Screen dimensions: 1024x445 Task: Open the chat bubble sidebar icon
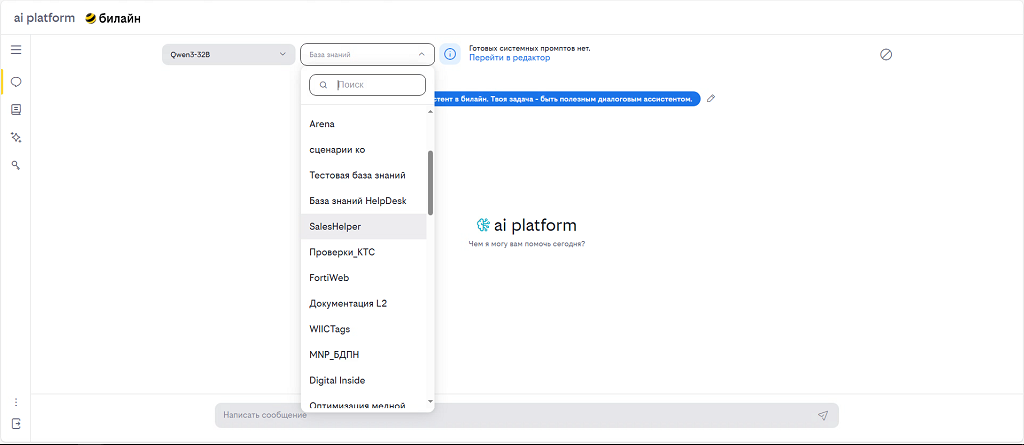click(16, 82)
